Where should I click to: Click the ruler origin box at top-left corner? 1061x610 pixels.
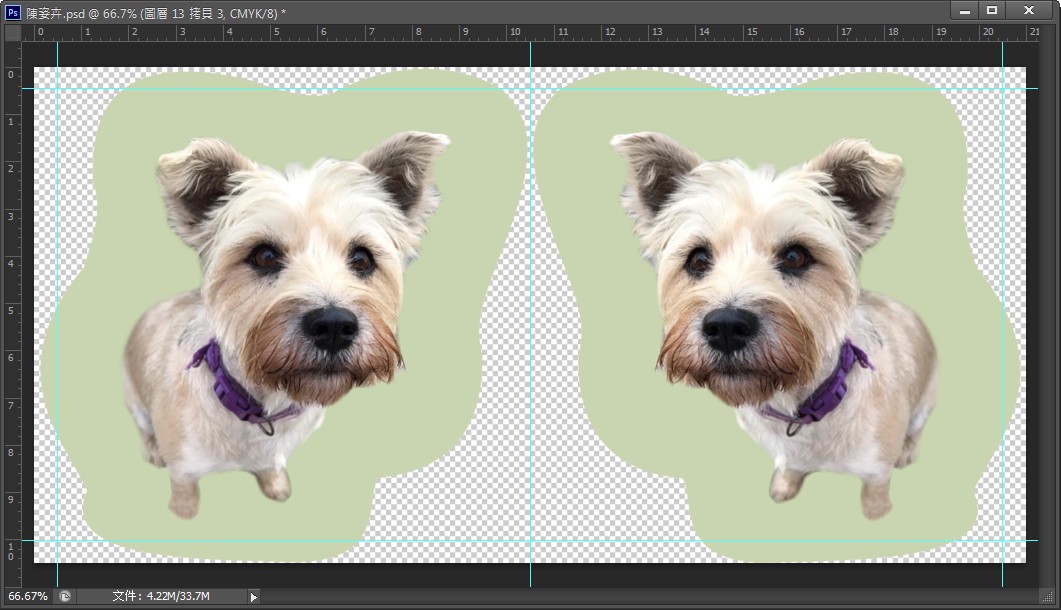(x=12, y=33)
